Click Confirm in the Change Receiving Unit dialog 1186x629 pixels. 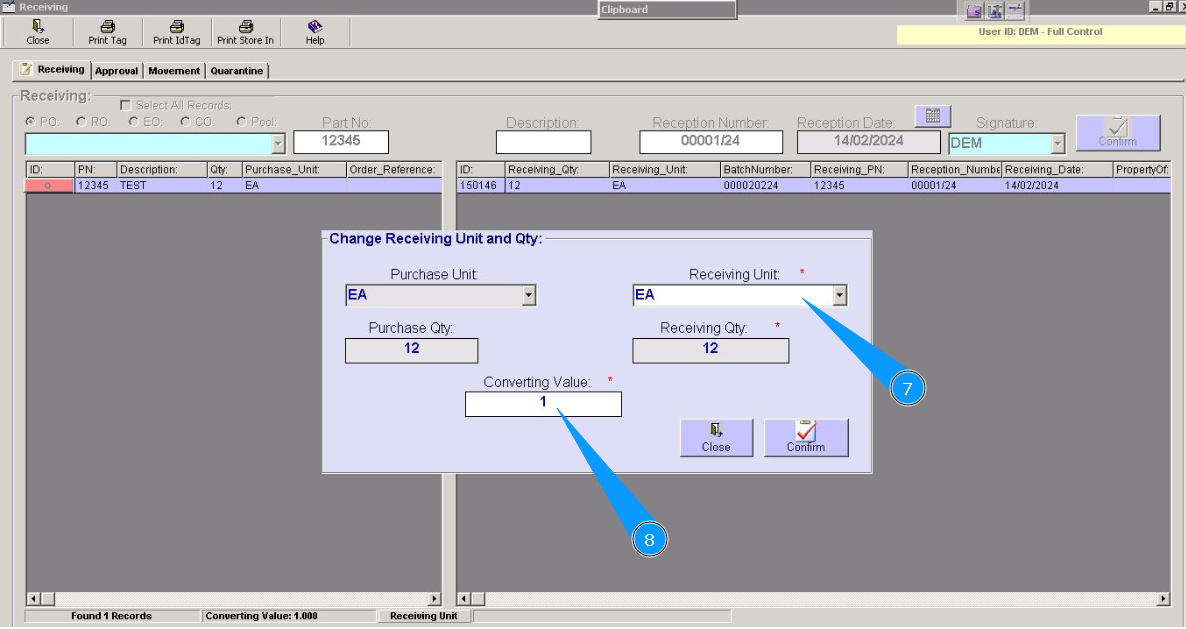pos(806,438)
